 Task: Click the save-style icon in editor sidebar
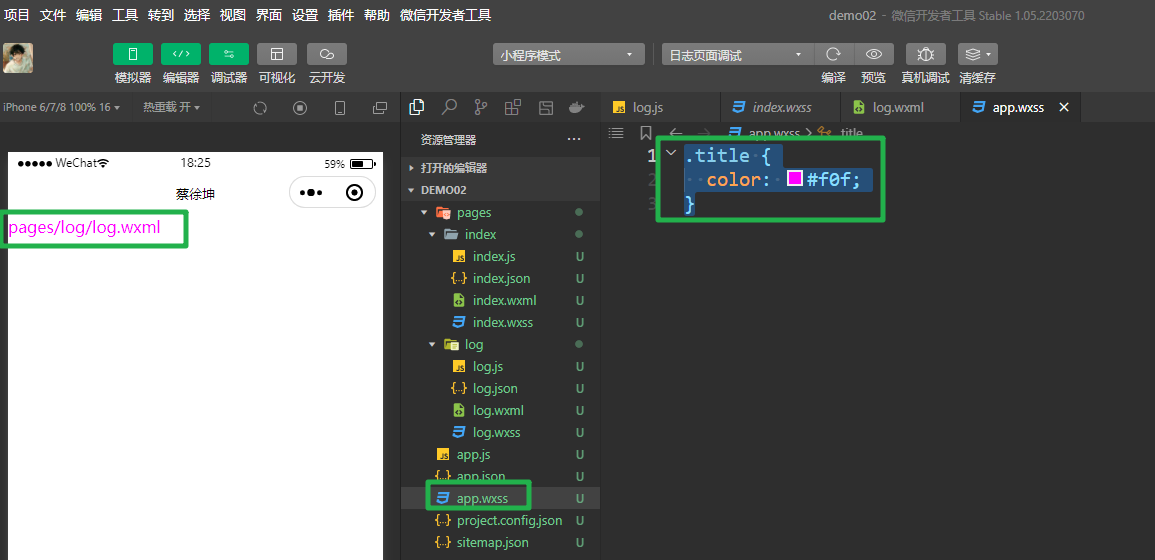[546, 108]
